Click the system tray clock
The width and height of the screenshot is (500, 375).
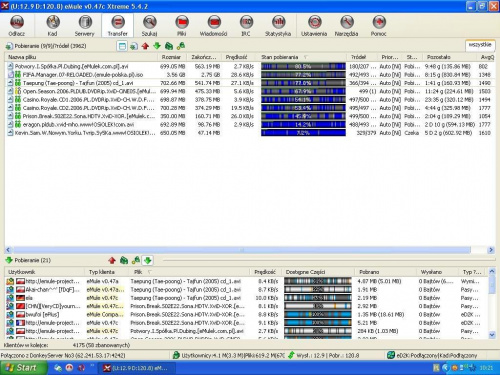pos(486,368)
